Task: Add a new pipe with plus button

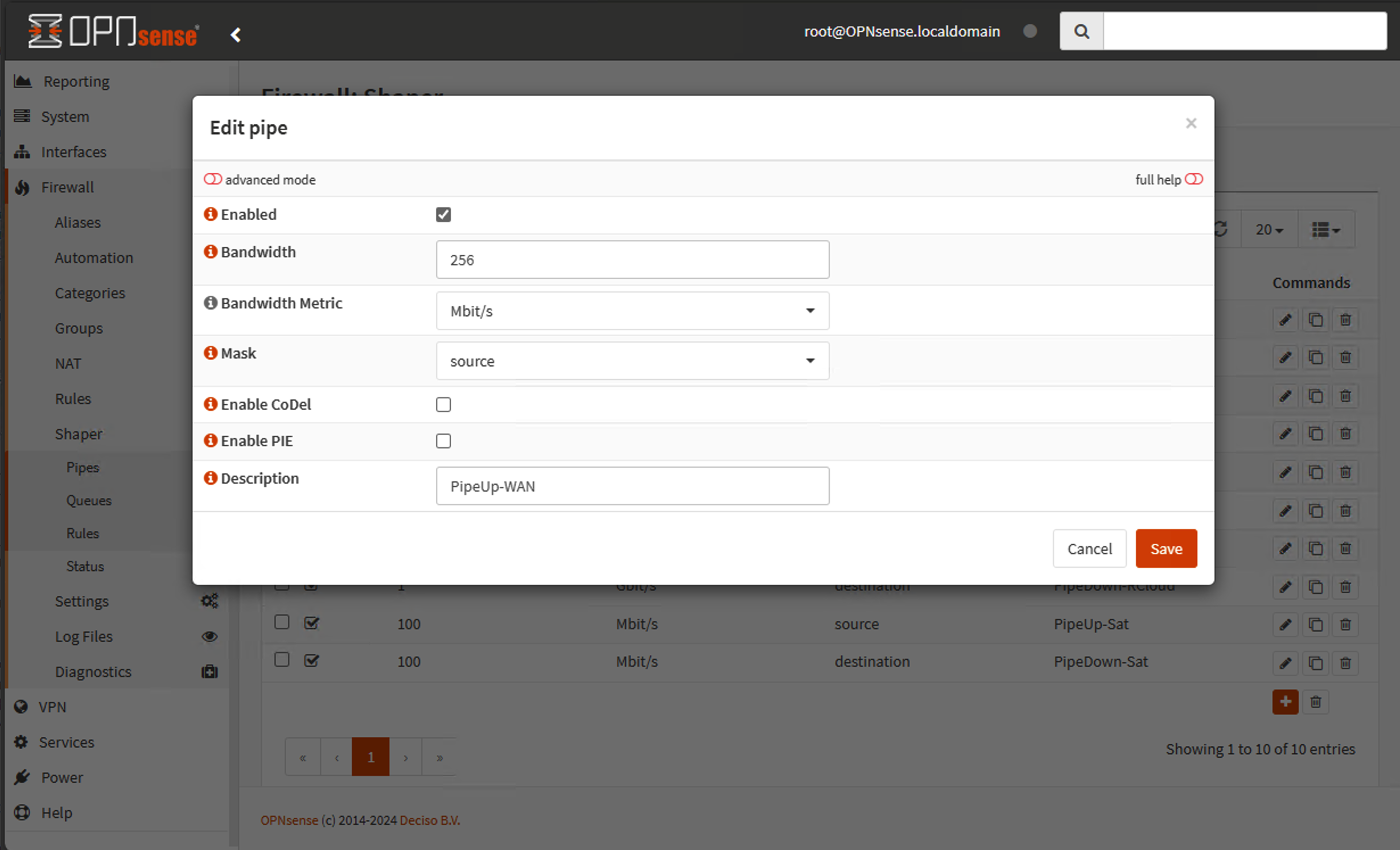Action: (1285, 702)
